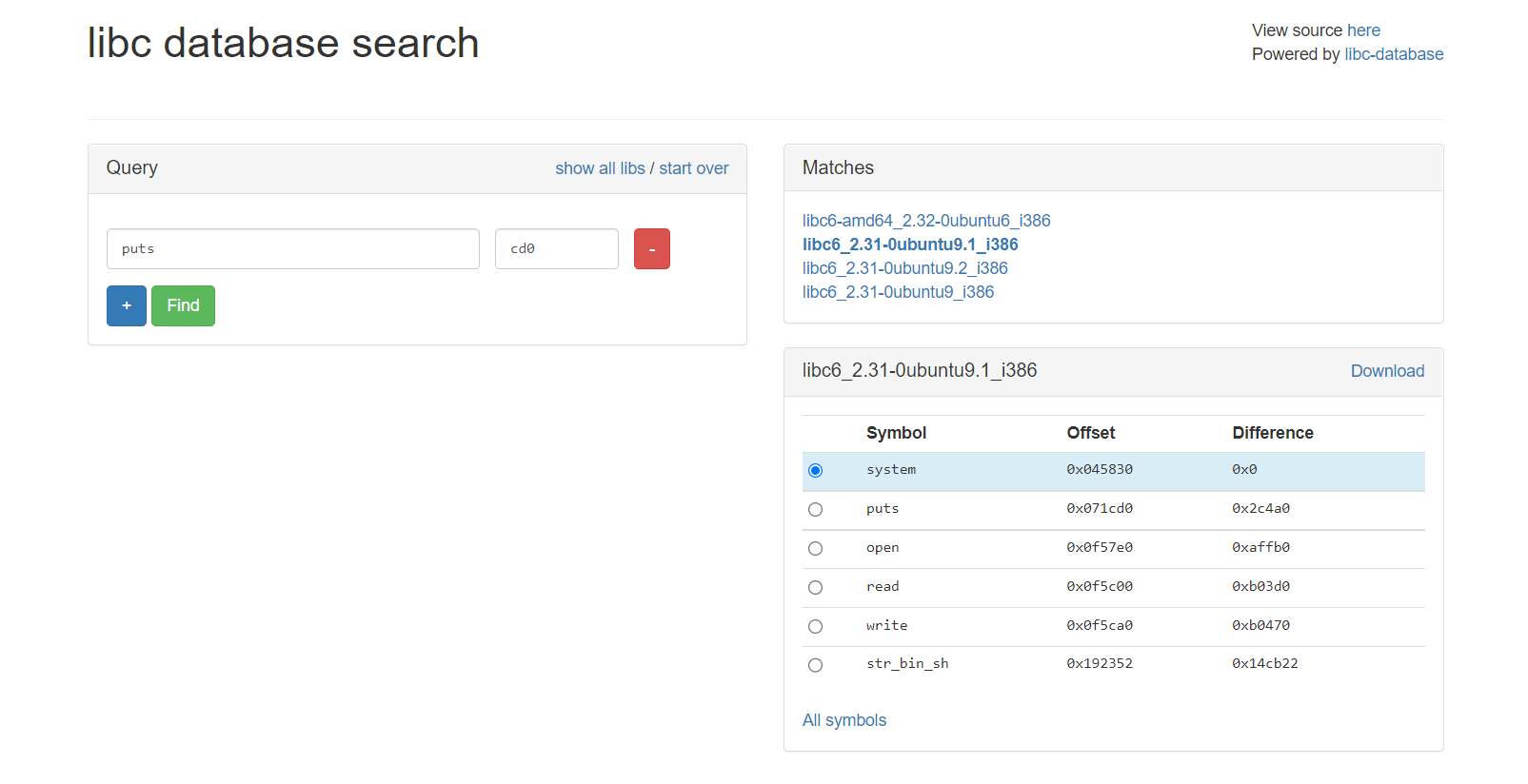Open the All symbols link
This screenshot has height=784, width=1528.
pyautogui.click(x=843, y=720)
